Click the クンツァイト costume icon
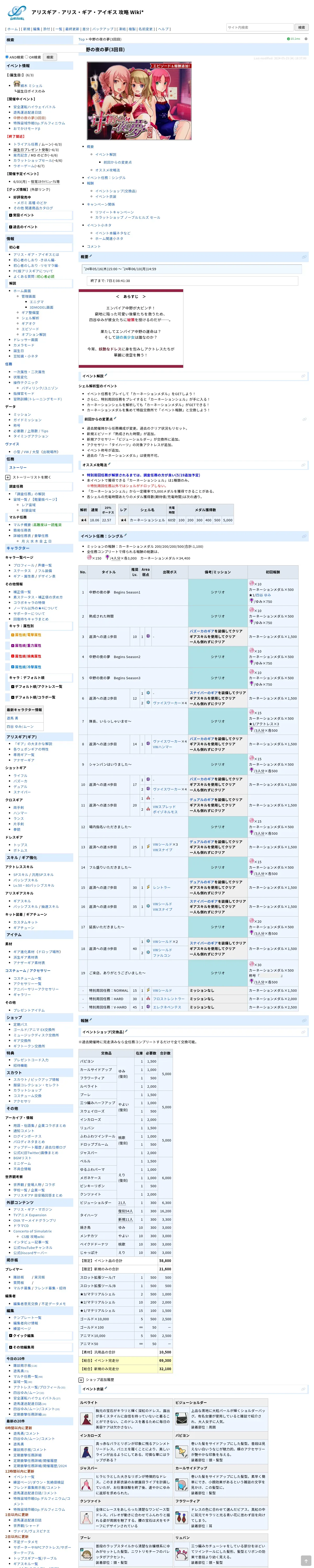The height and width of the screenshot is (1568, 314). (x=87, y=1518)
